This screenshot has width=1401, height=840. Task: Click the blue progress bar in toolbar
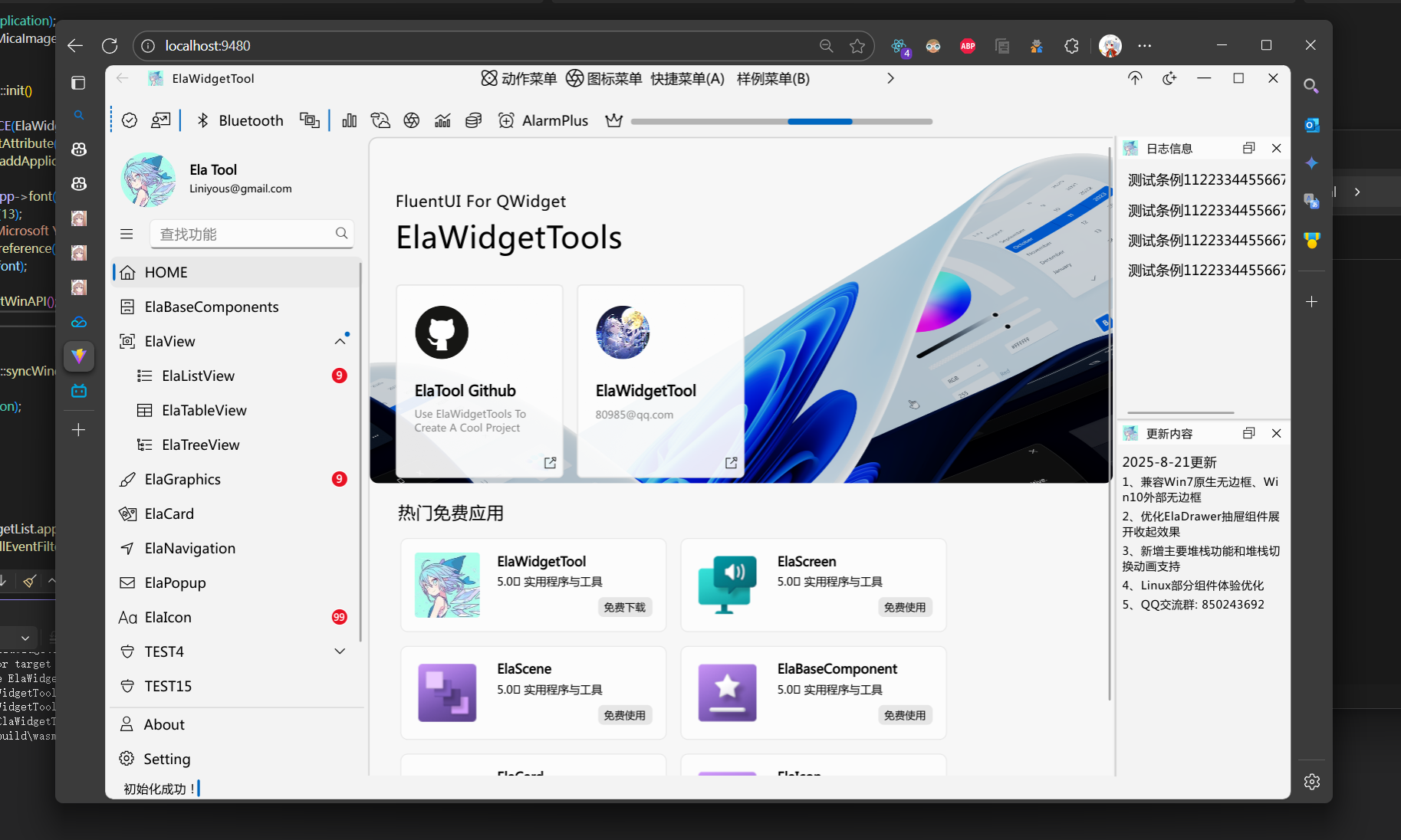click(820, 121)
